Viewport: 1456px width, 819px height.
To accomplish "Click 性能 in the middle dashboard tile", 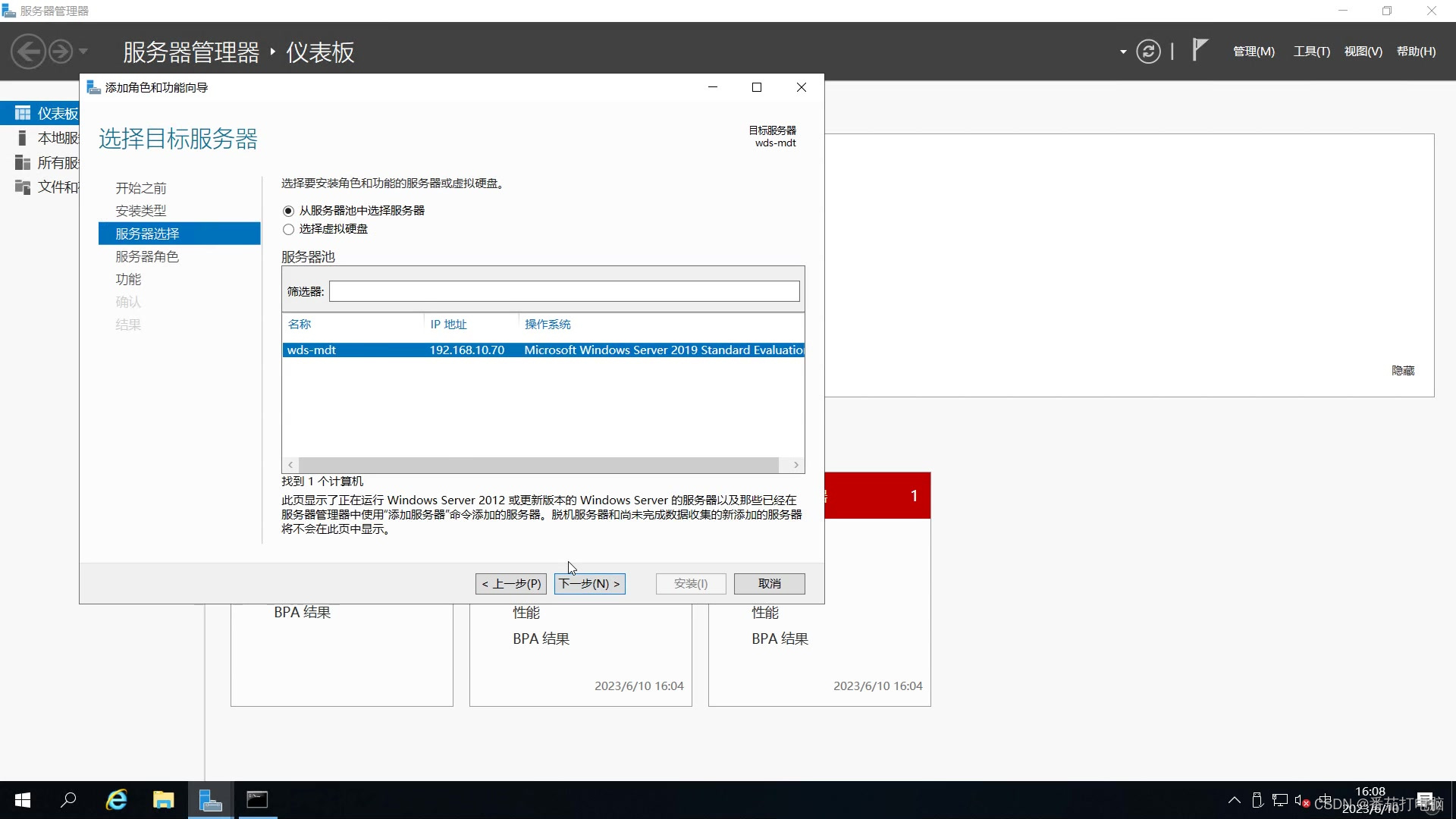I will tap(526, 613).
